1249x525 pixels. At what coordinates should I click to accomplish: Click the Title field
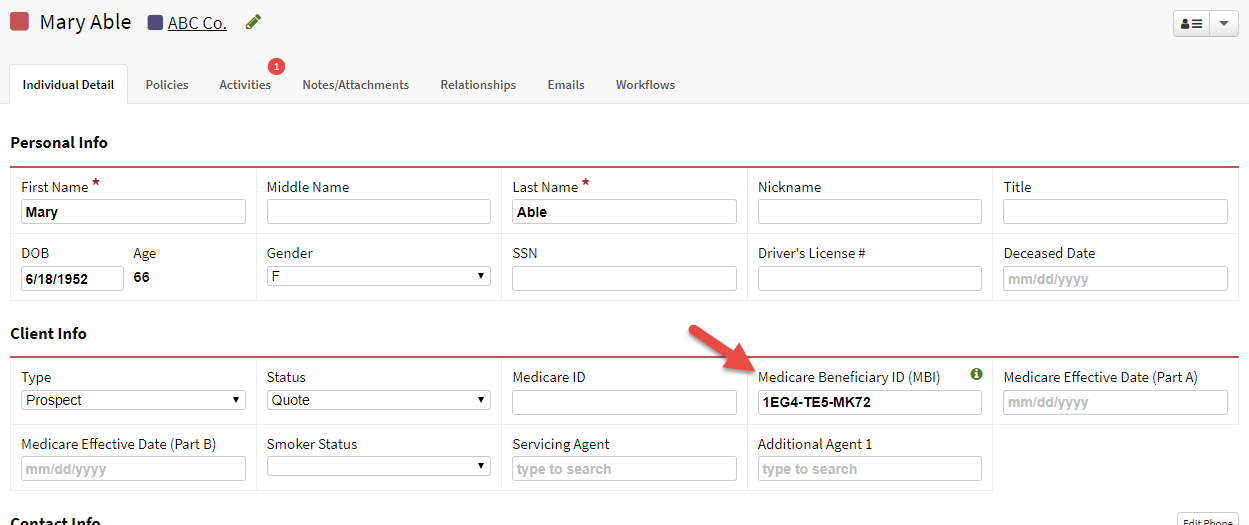tap(1115, 212)
